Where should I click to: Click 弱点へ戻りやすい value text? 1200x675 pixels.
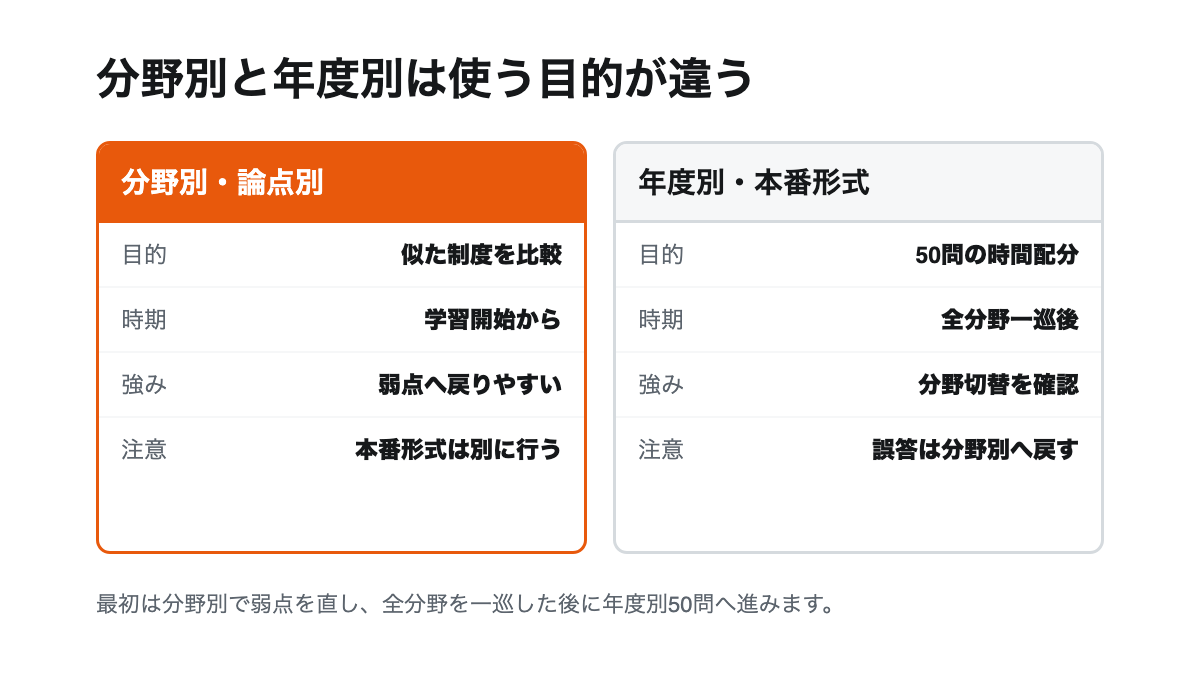click(470, 385)
